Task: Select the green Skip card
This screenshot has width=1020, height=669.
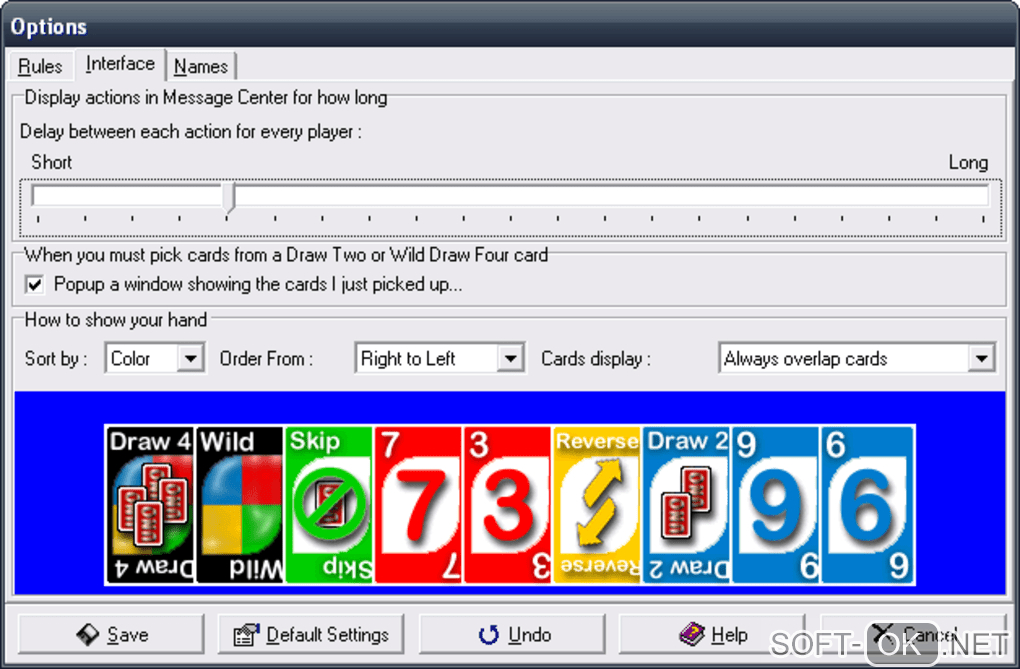Action: [329, 504]
